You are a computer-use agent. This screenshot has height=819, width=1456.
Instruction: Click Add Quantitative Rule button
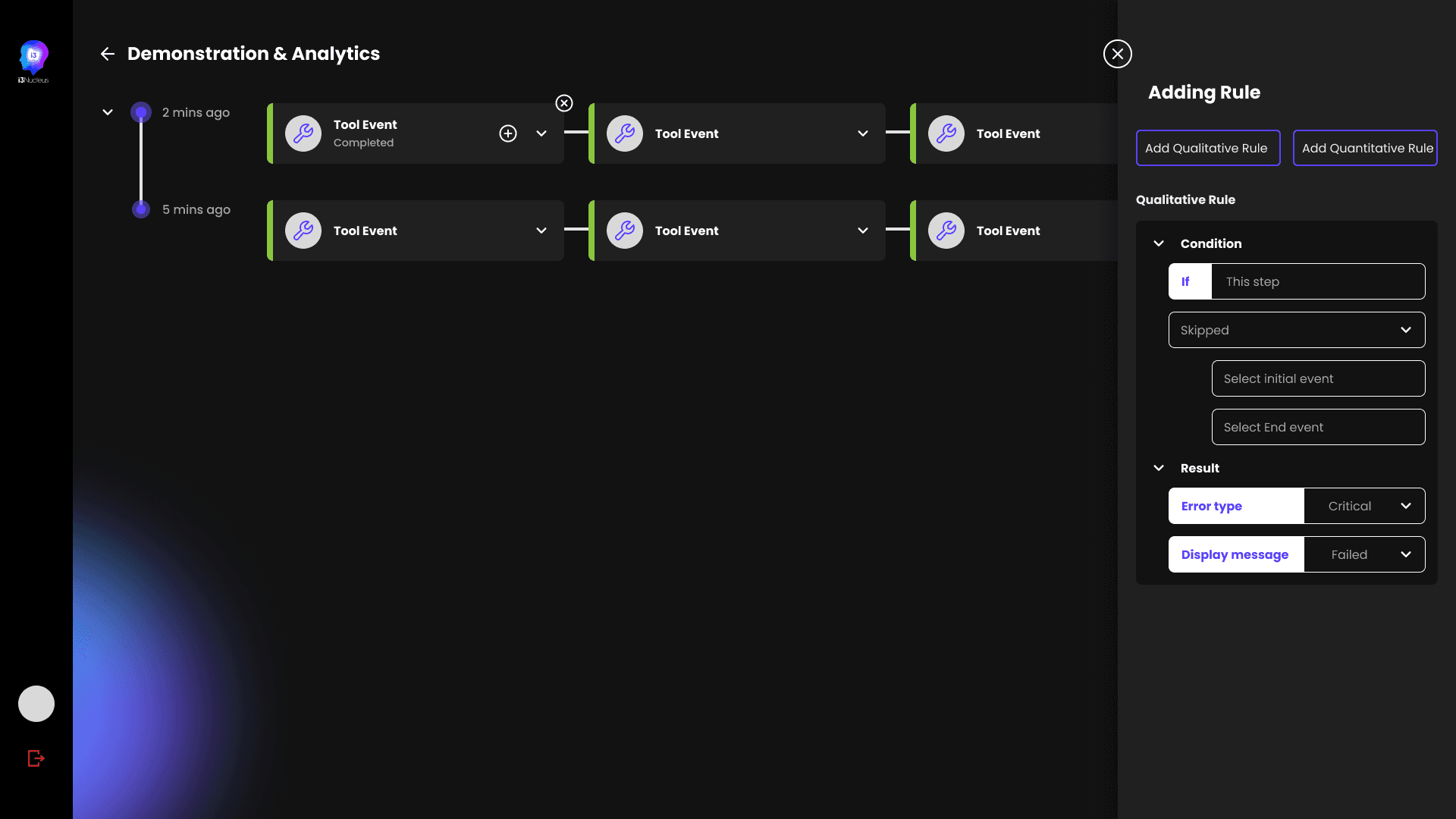tap(1365, 148)
